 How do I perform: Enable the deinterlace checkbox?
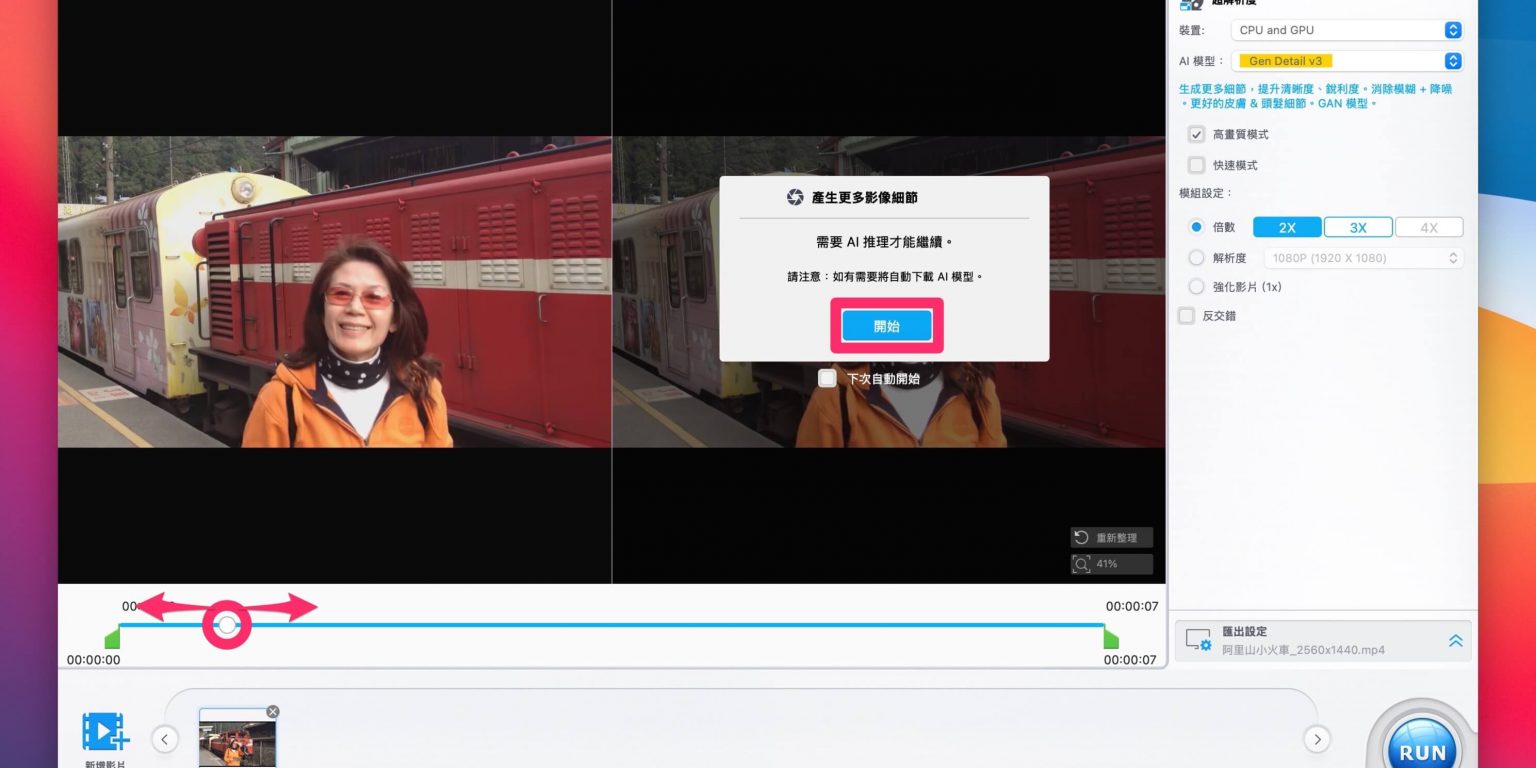1187,316
